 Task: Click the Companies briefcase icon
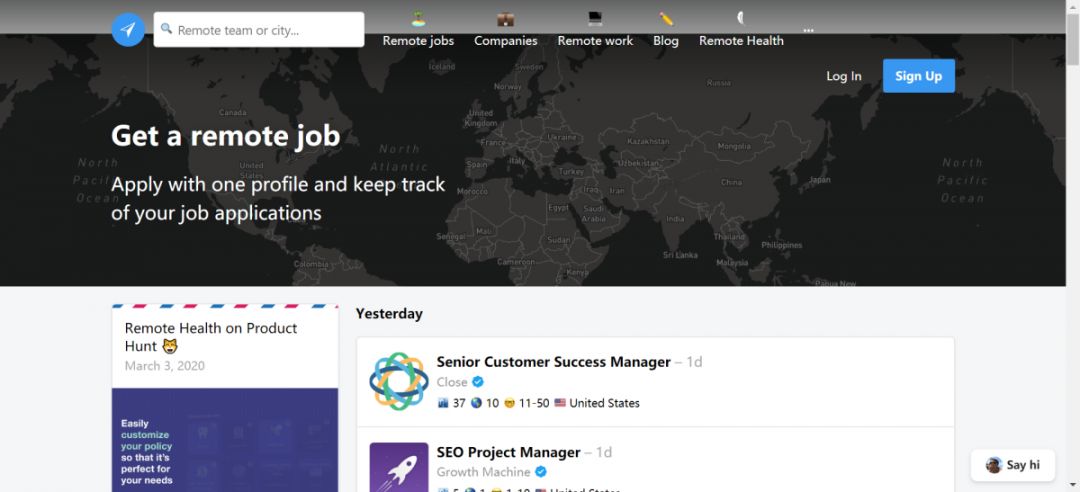(506, 19)
